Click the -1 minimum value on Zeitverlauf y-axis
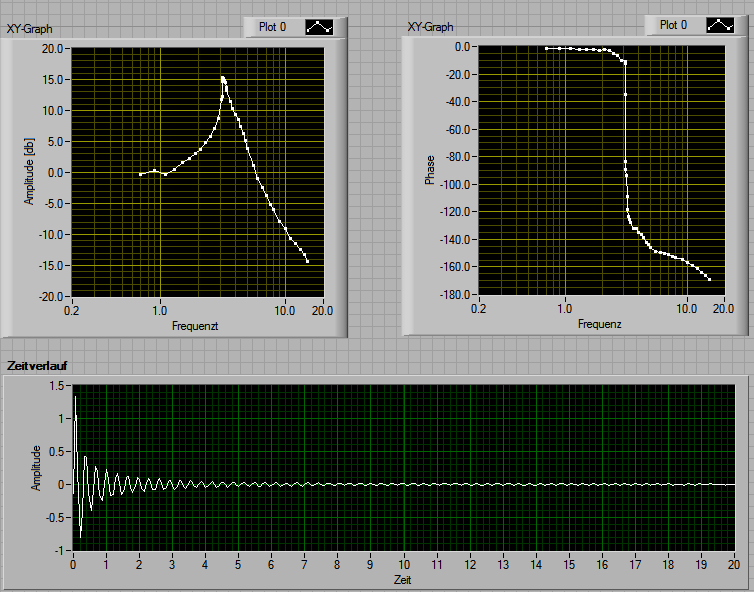754x592 pixels. (59, 551)
